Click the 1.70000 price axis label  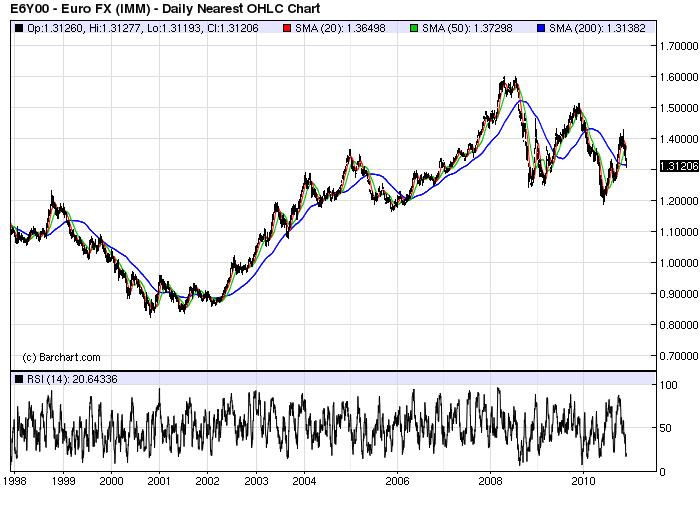point(678,46)
